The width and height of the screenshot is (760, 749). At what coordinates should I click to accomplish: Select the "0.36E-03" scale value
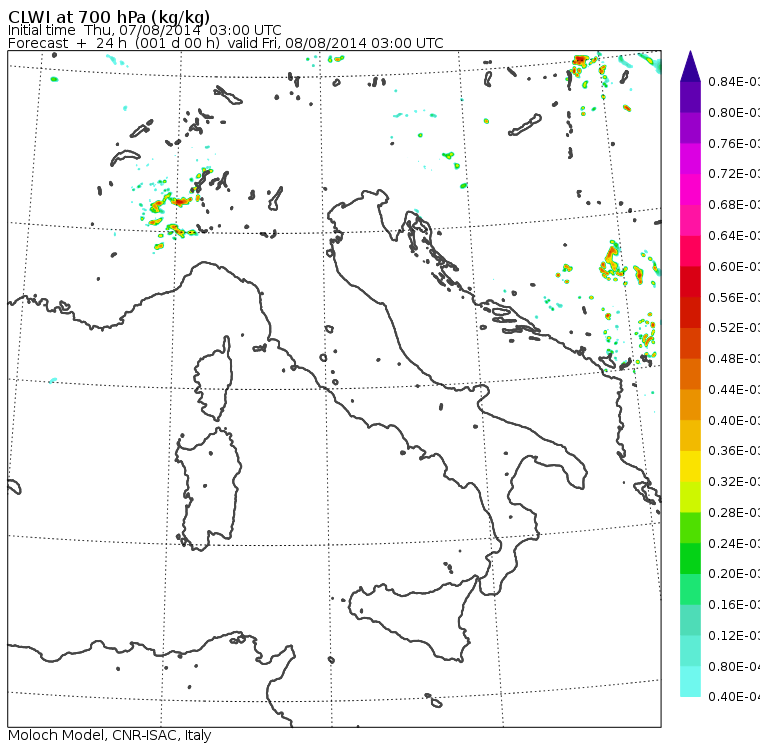[734, 451]
